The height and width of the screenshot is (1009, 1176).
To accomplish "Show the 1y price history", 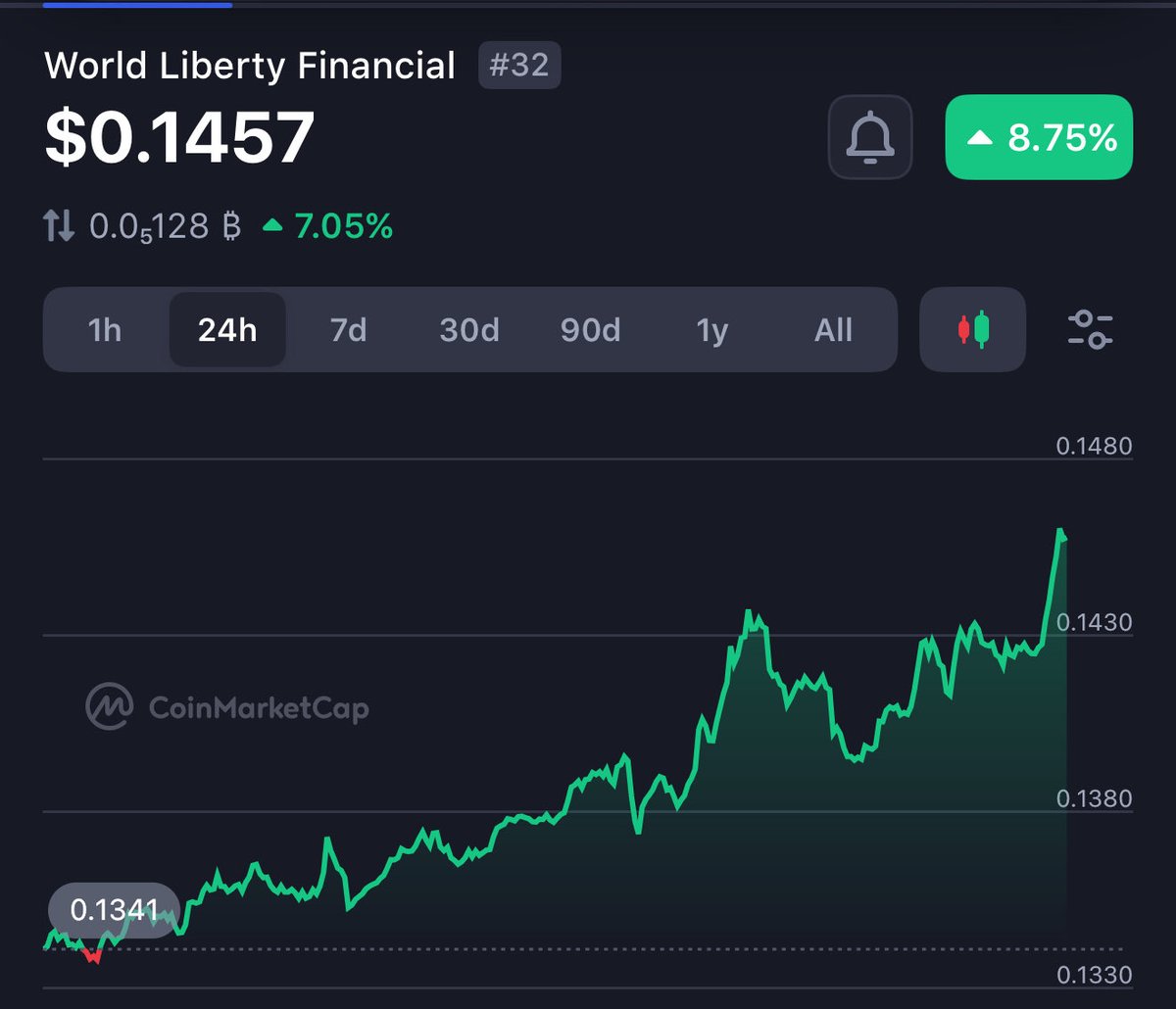I will pyautogui.click(x=712, y=330).
